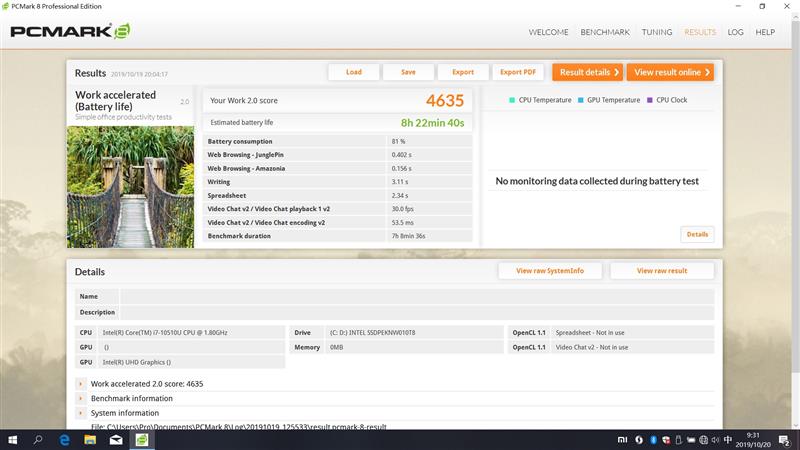Open the HELP tab
Screen dimensions: 800x450
pos(765,32)
